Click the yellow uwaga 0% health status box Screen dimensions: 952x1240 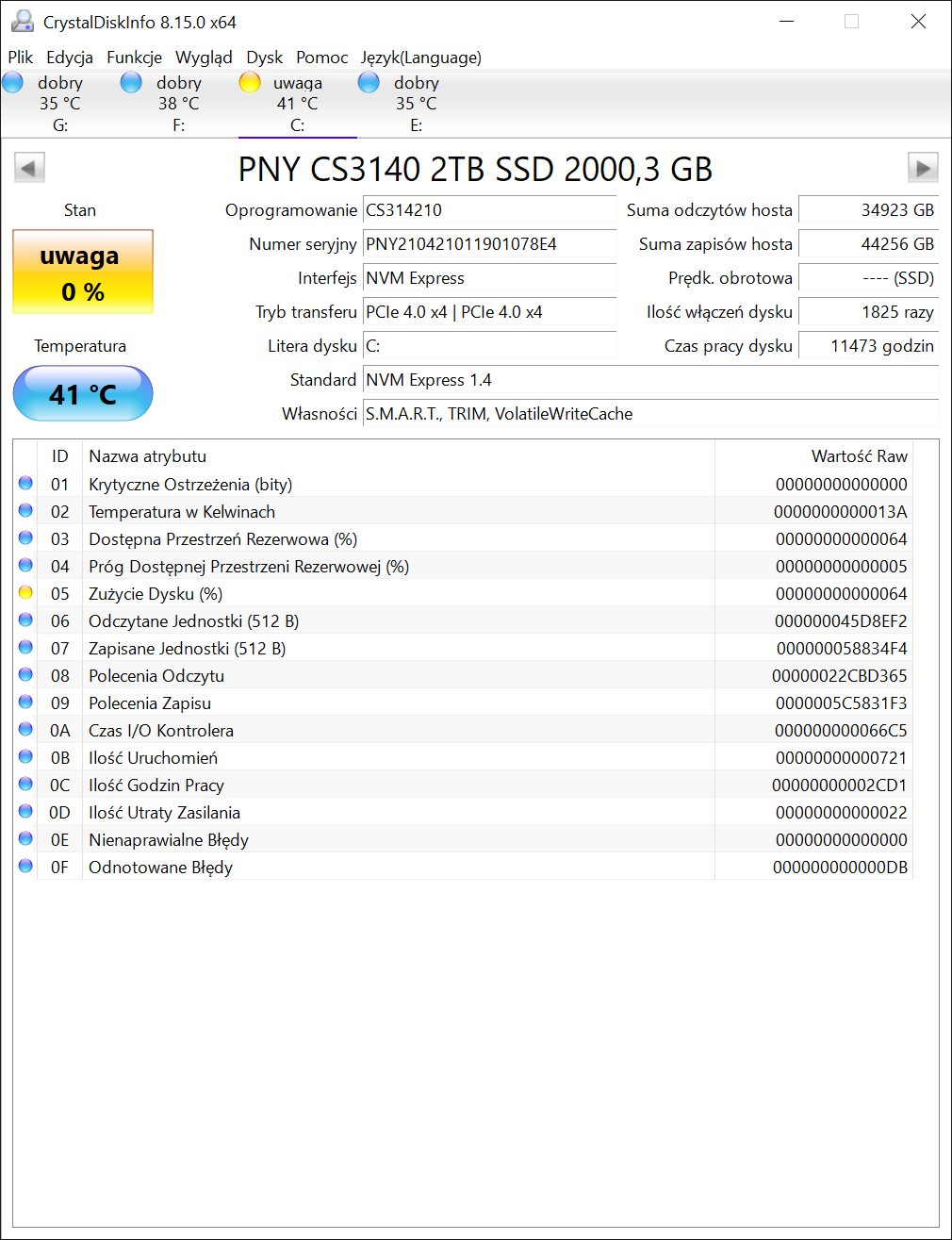pyautogui.click(x=82, y=272)
